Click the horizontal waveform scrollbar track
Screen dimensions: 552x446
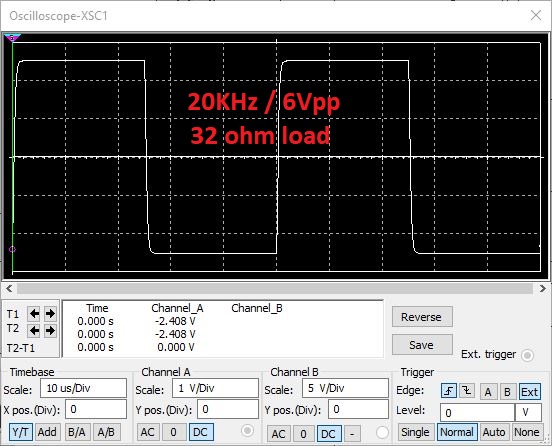(275, 288)
